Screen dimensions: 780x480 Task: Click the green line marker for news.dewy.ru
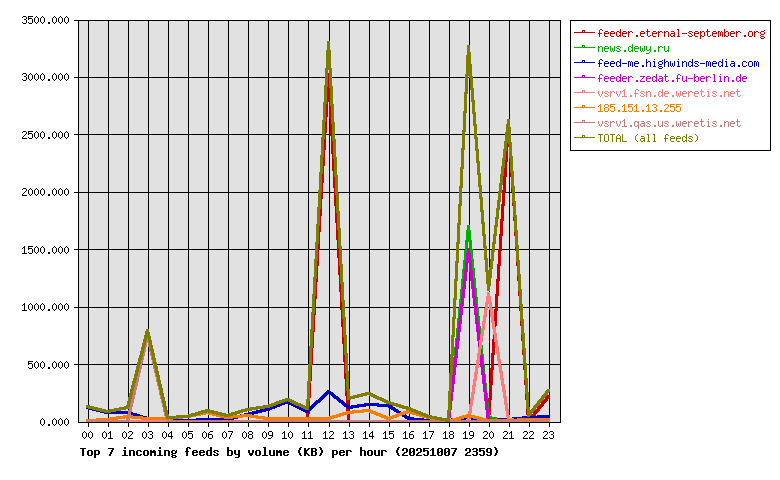coord(584,47)
